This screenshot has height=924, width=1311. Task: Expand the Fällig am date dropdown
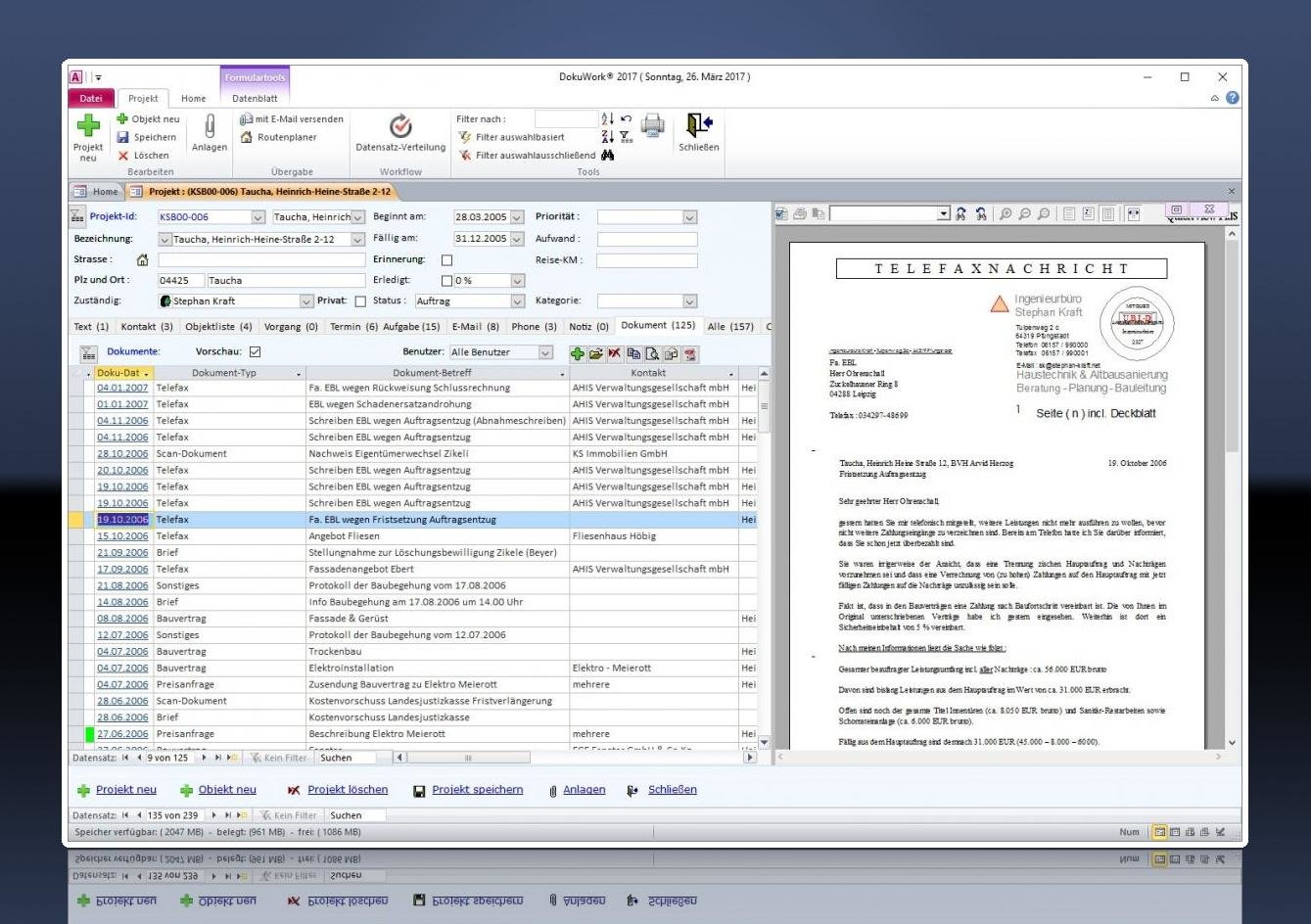(517, 239)
